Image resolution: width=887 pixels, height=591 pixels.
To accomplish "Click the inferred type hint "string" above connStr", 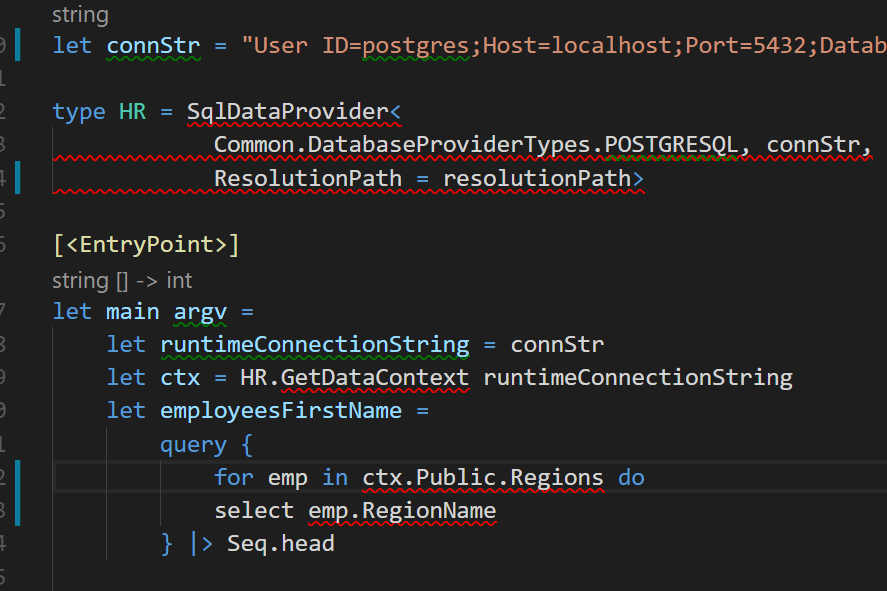I will tap(80, 14).
